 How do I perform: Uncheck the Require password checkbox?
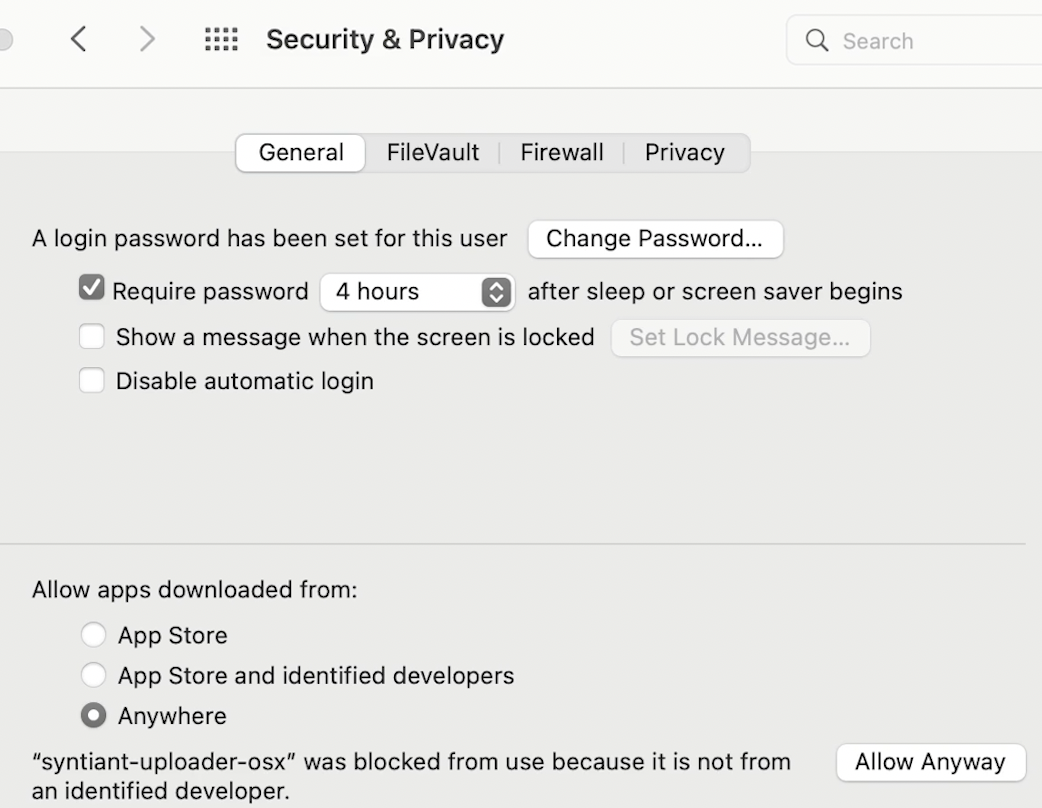(x=92, y=290)
